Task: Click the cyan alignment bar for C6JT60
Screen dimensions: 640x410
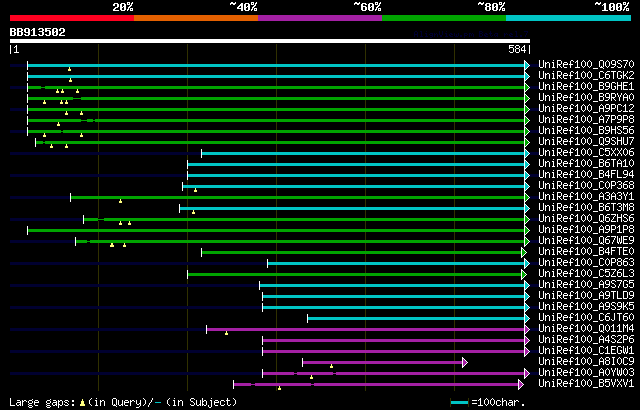Action: point(416,319)
